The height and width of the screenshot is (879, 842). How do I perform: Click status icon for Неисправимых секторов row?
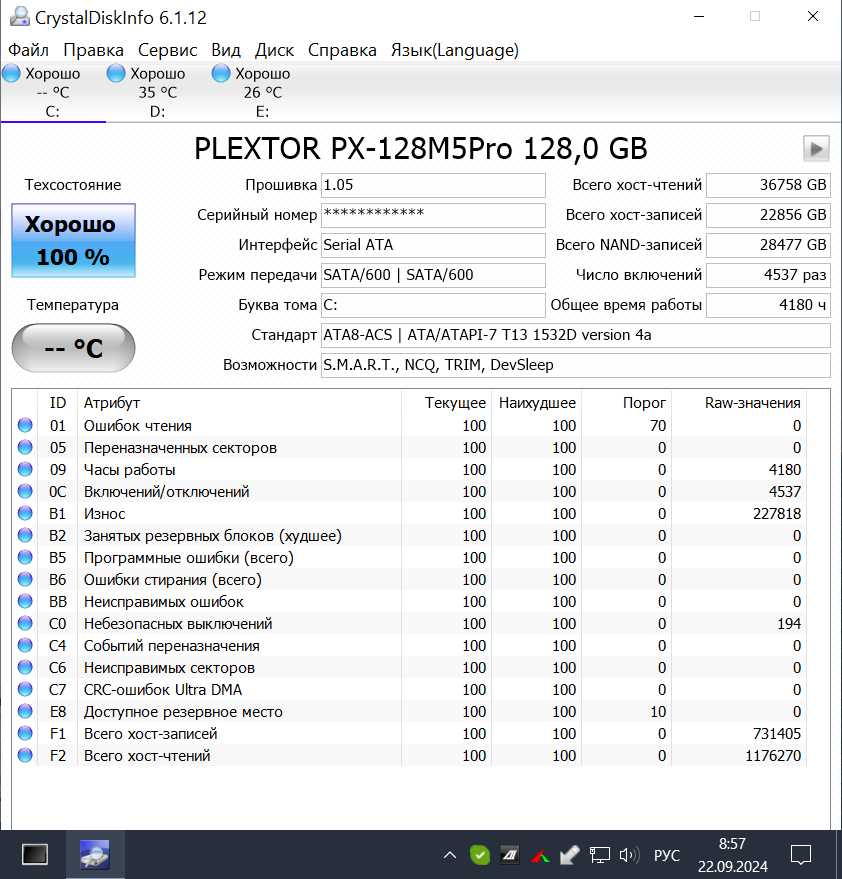[x=25, y=667]
